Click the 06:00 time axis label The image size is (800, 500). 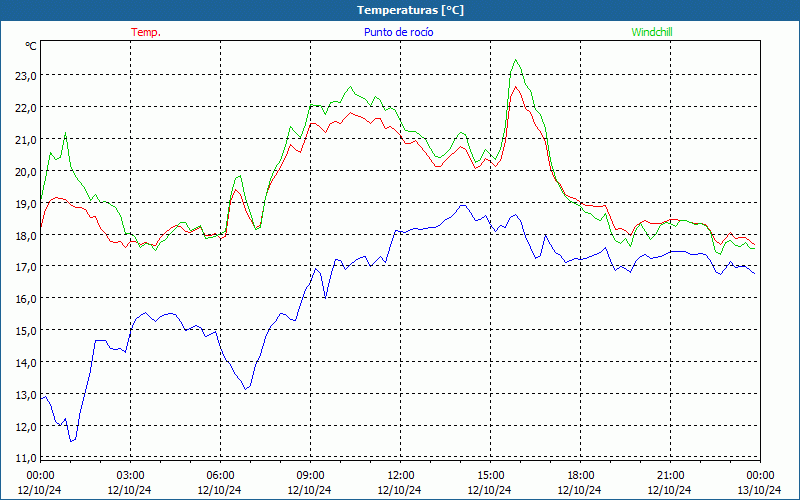pos(220,475)
